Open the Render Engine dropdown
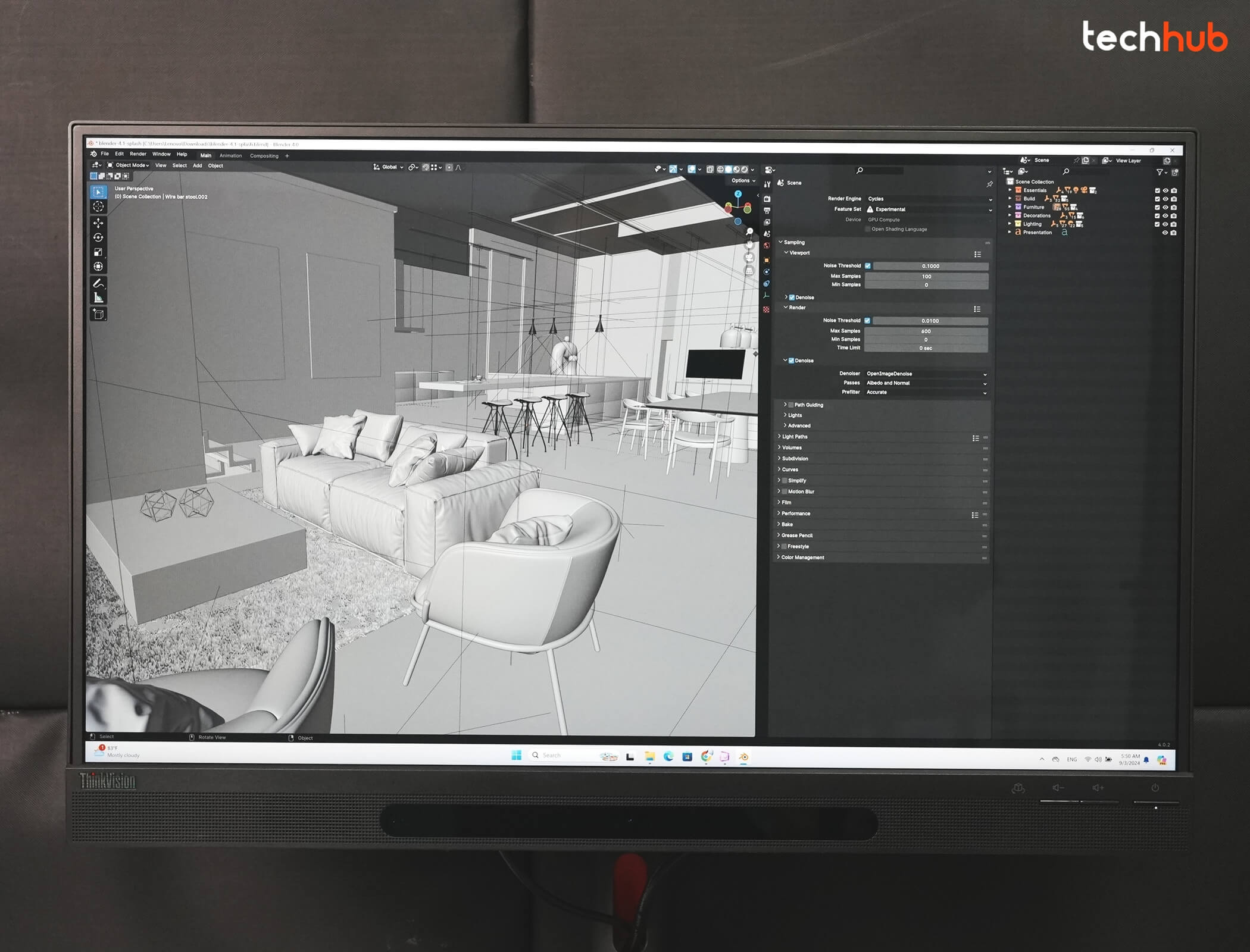 (x=929, y=199)
